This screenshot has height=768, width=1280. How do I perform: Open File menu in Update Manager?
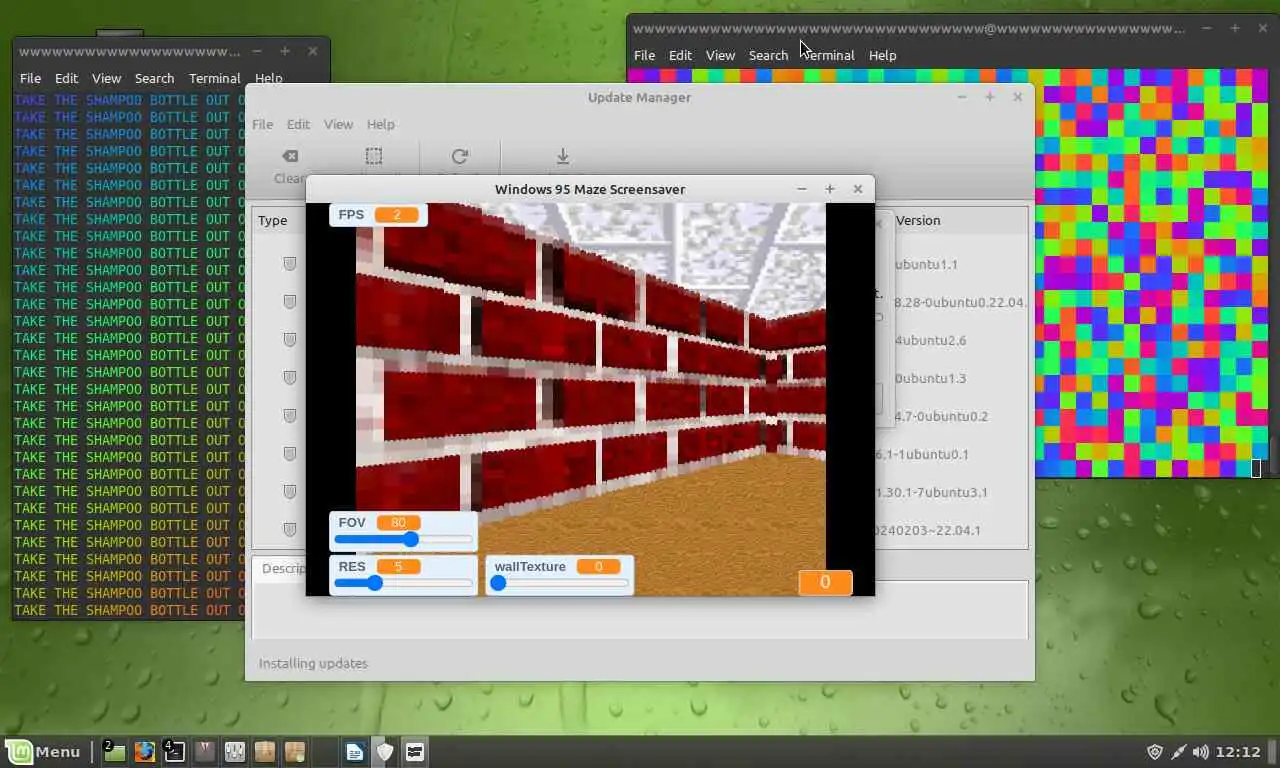pos(262,124)
